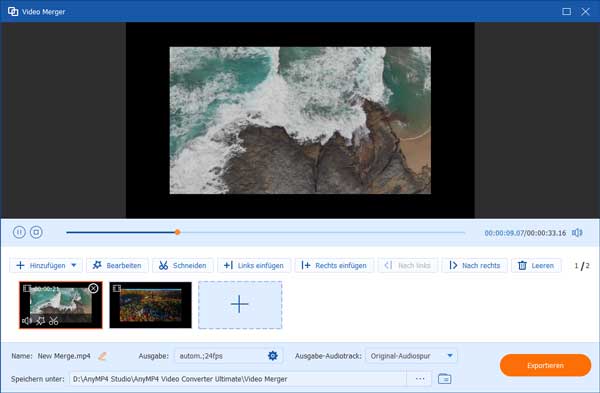This screenshot has height=393, width=600.
Task: Move clip with Nach rechts
Action: point(475,265)
